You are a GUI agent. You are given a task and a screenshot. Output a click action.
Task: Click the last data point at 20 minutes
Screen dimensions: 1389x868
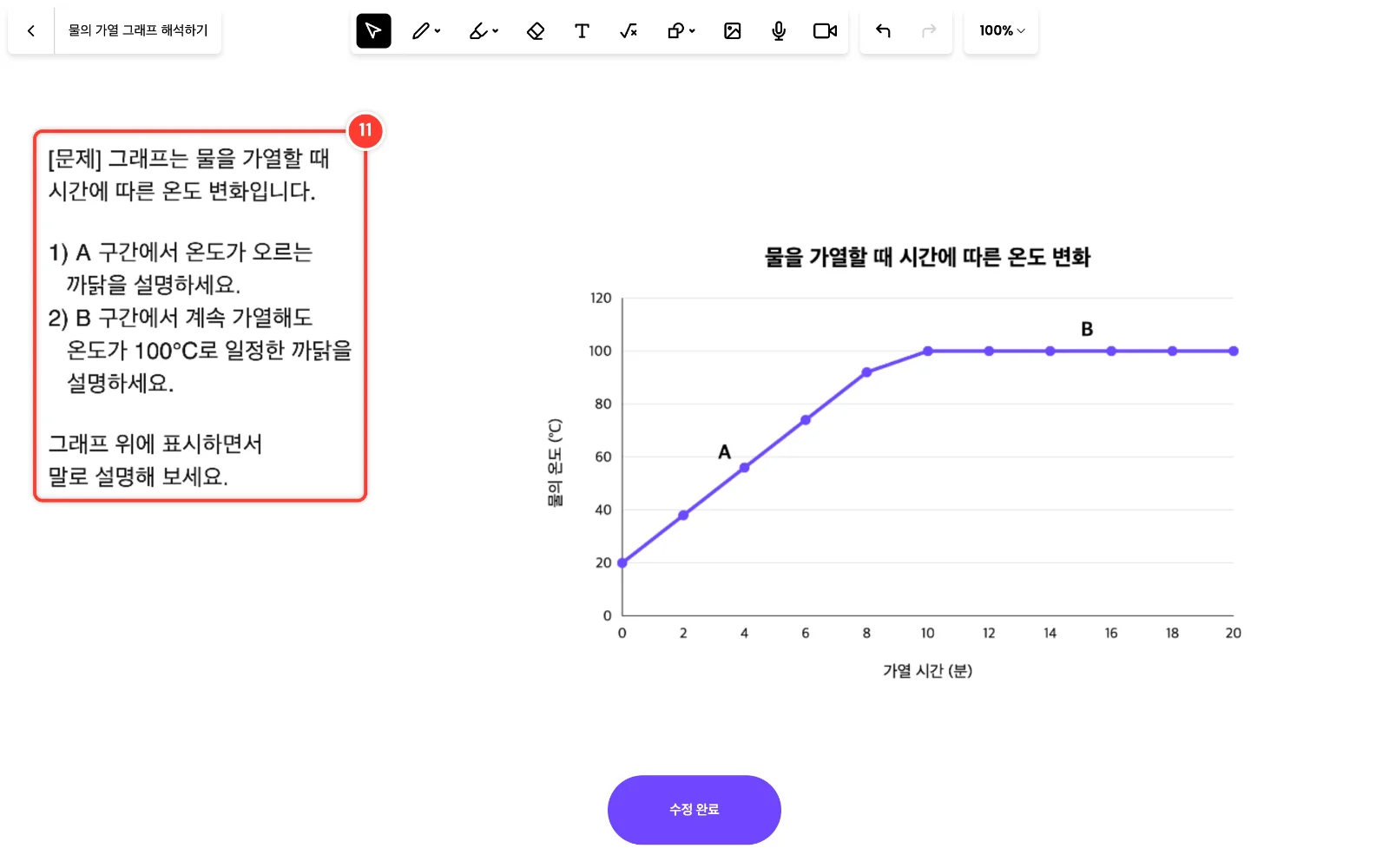point(1234,352)
